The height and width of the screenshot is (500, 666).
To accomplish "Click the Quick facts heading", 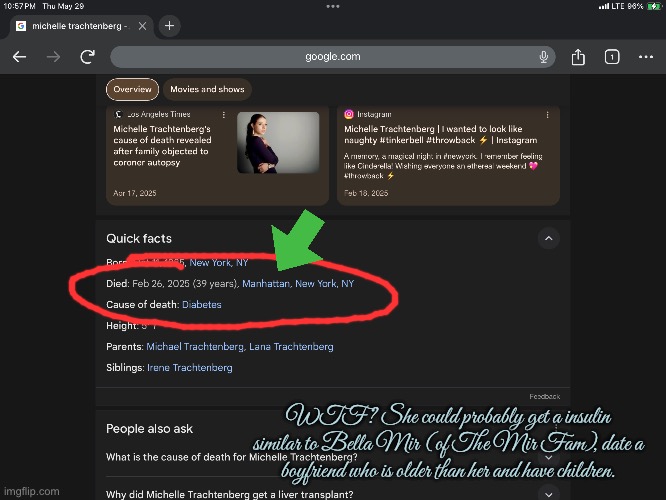I will point(139,238).
